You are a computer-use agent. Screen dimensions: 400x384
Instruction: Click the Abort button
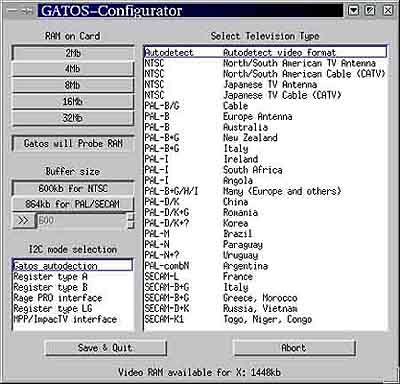294,348
